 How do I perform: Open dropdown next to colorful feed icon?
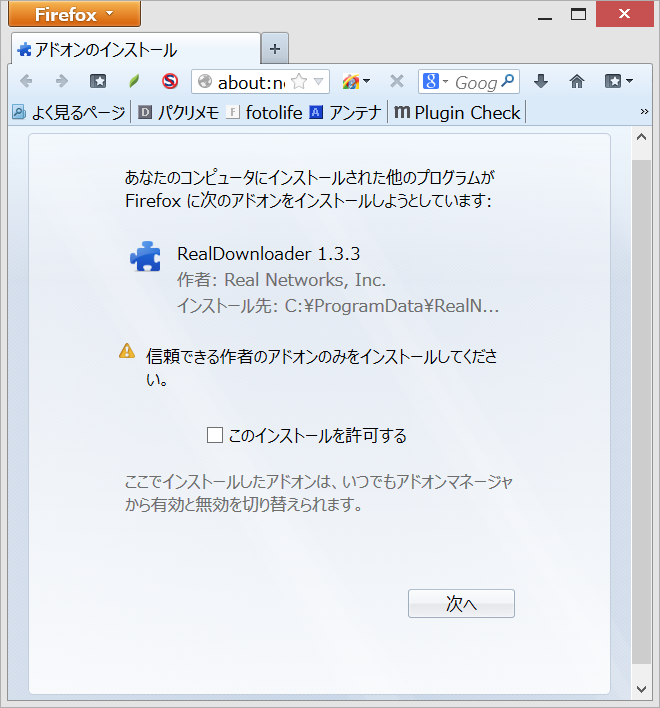click(x=367, y=82)
